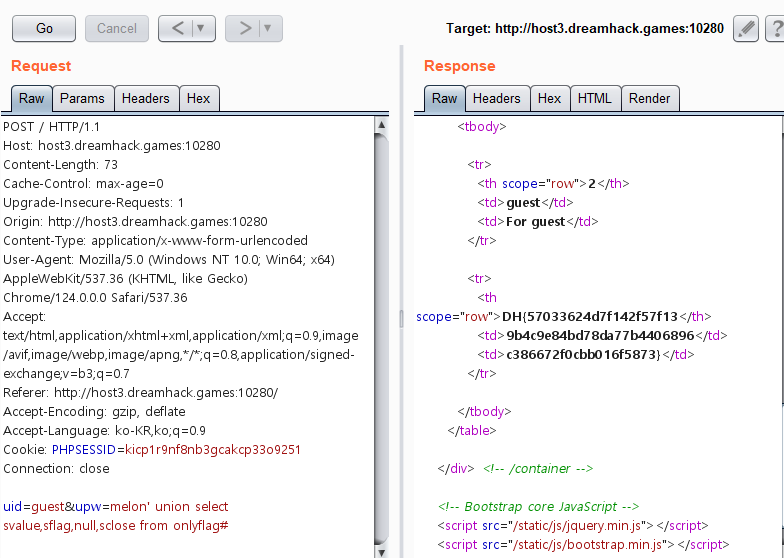The width and height of the screenshot is (784, 558).
Task: Edit the target with pencil icon
Action: pyautogui.click(x=746, y=28)
